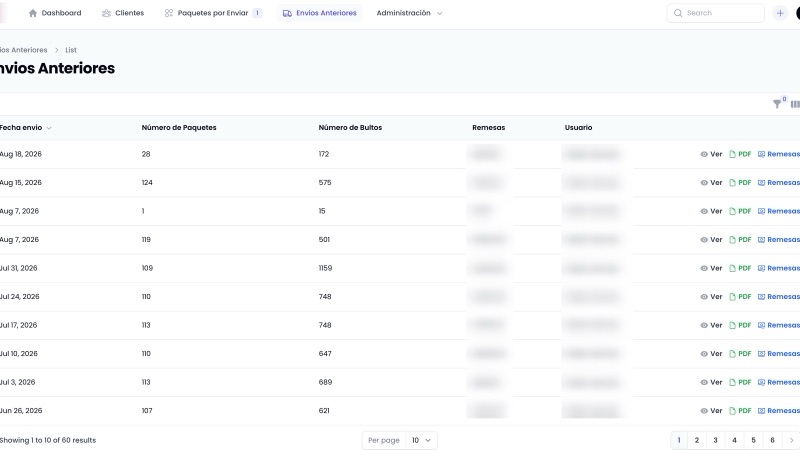Go to page 2

(x=696, y=440)
